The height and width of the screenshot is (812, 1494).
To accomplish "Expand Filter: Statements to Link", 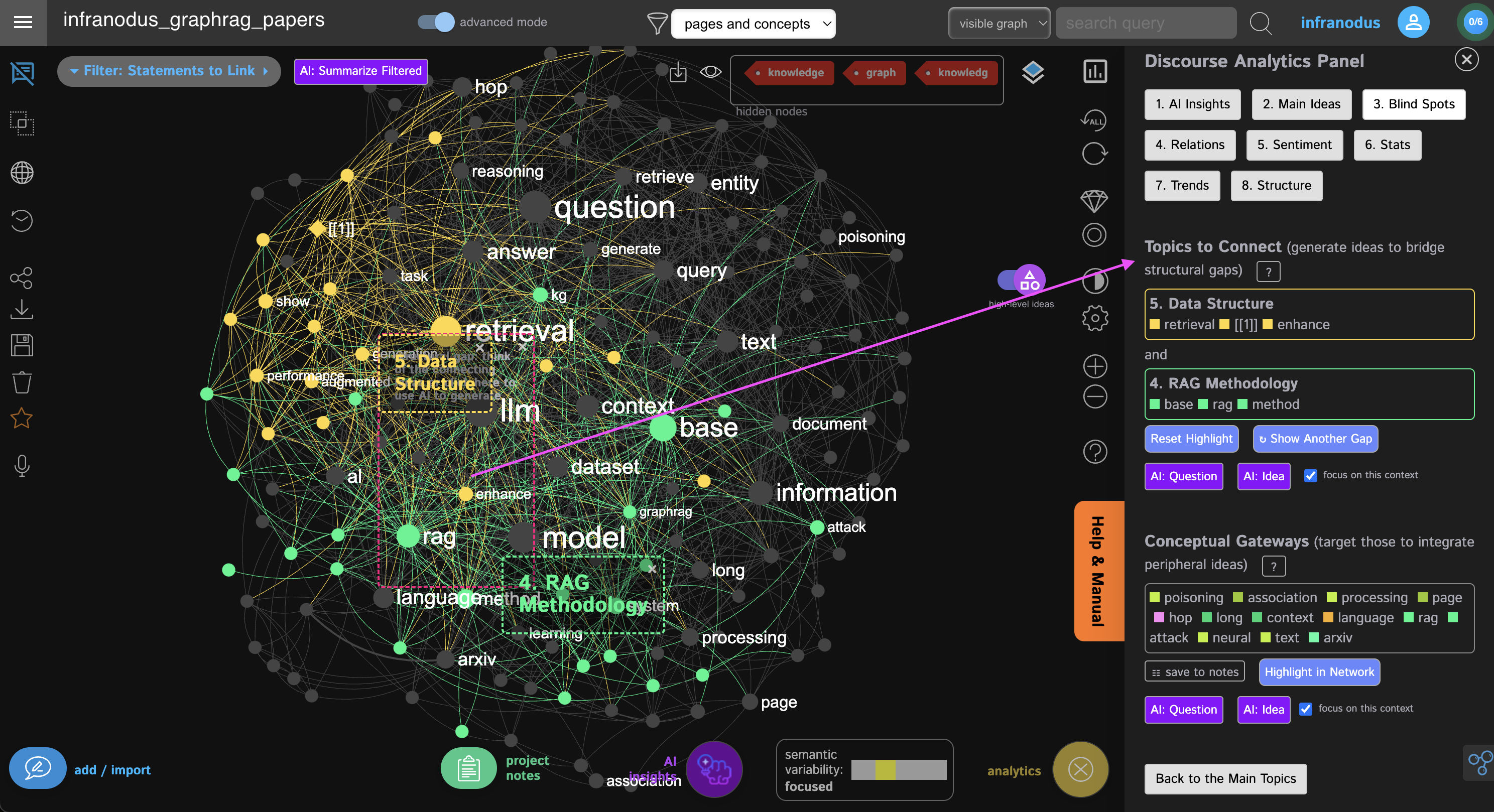I will [x=169, y=71].
